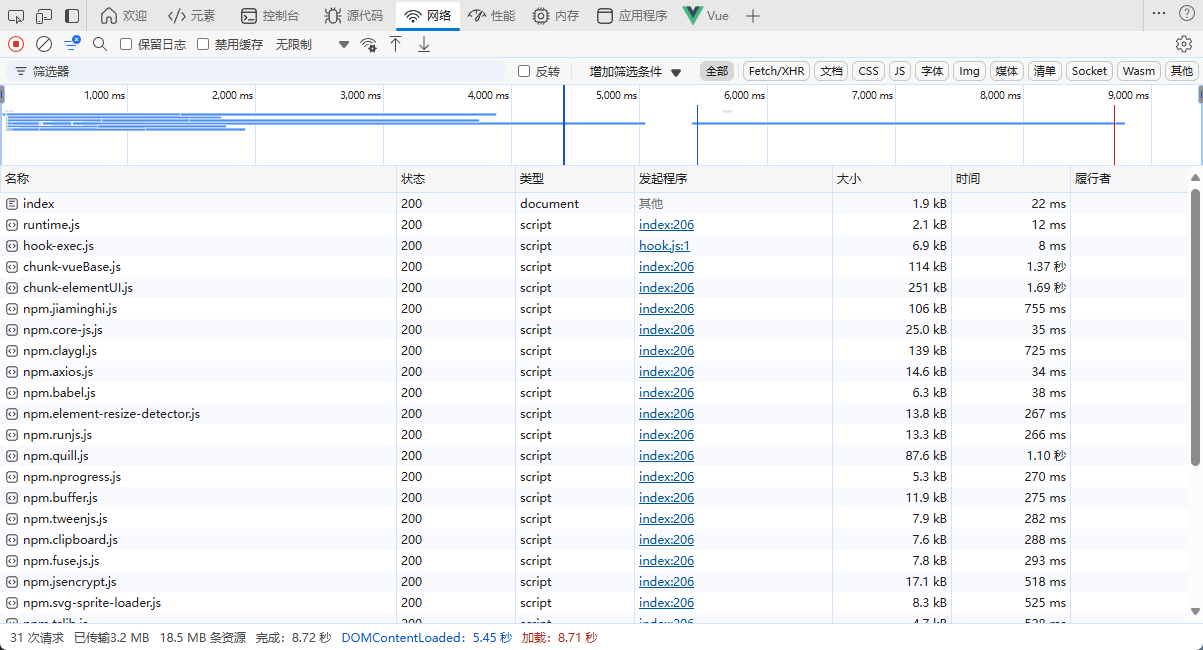This screenshot has width=1203, height=650.
Task: Select the npm.claygl.js request
Action: pos(594,351)
